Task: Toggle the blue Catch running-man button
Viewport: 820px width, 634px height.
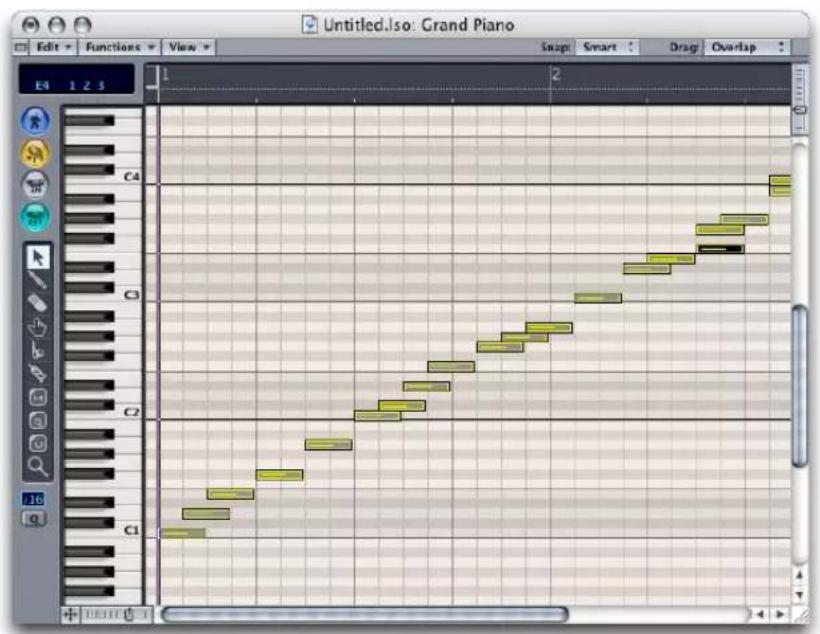Action: [x=35, y=121]
